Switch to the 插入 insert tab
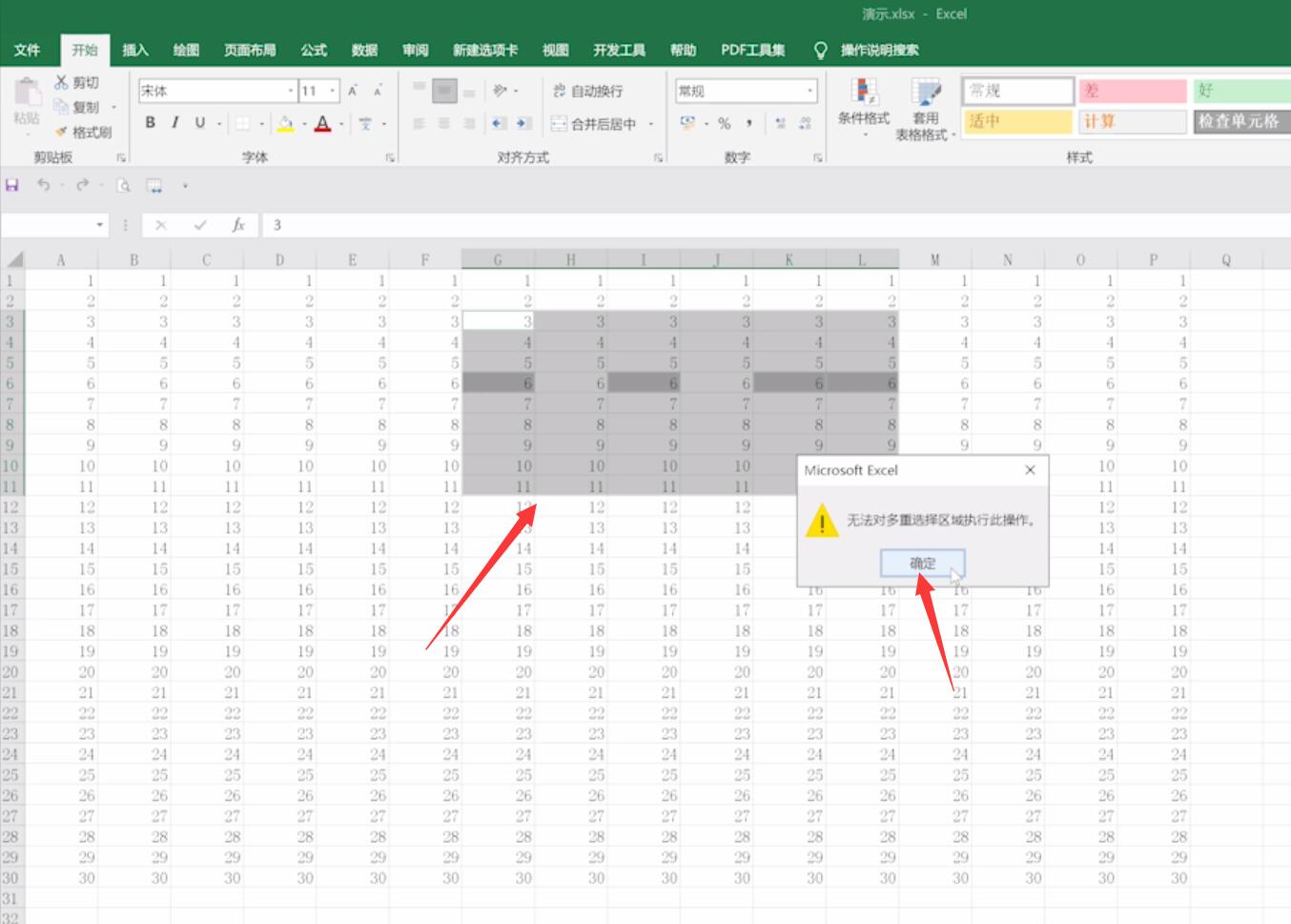This screenshot has height=924, width=1291. click(135, 50)
